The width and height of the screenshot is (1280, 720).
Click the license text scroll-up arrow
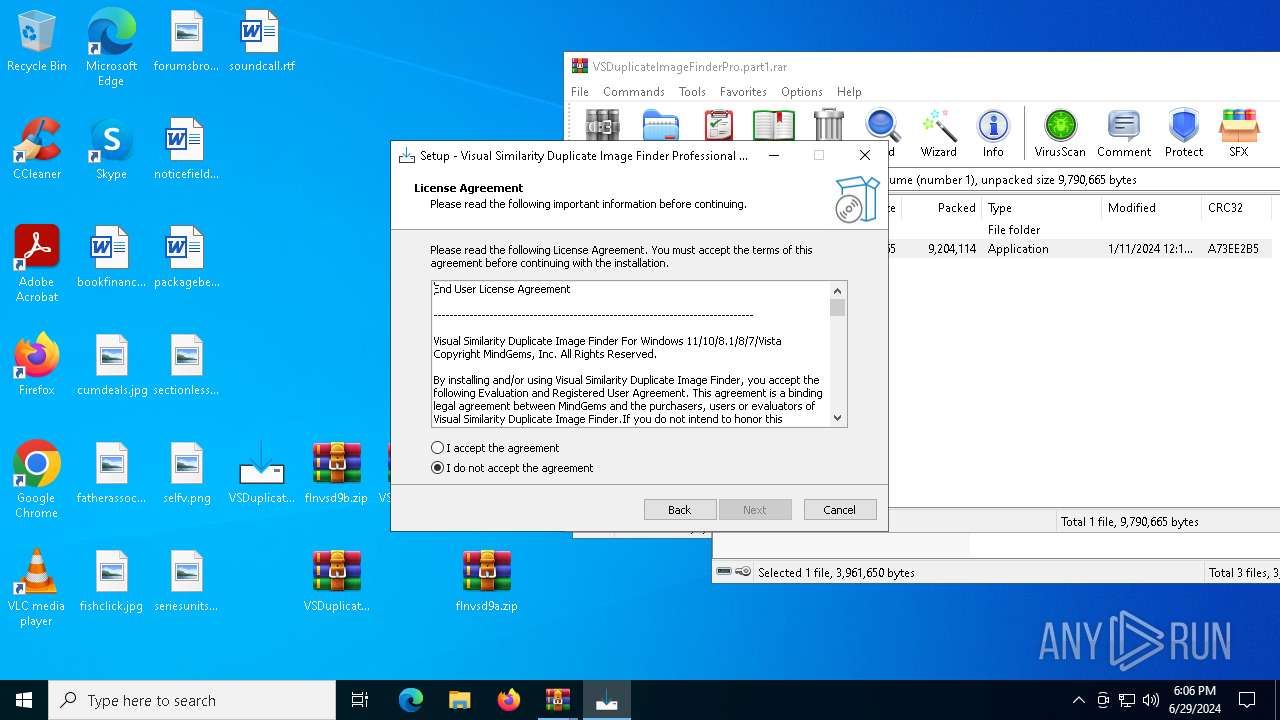click(x=838, y=291)
